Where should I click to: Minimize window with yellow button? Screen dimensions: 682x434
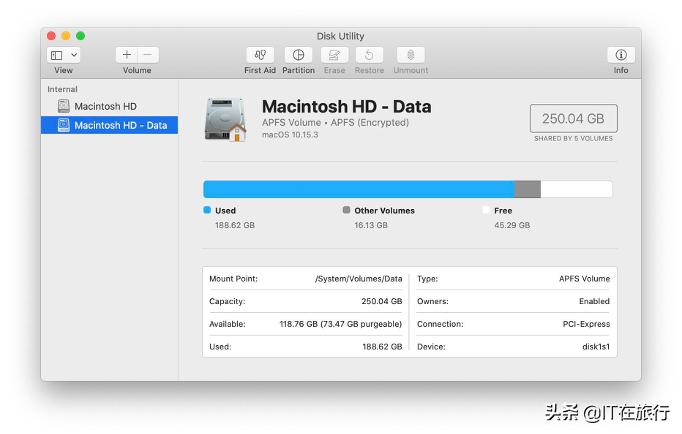click(66, 36)
